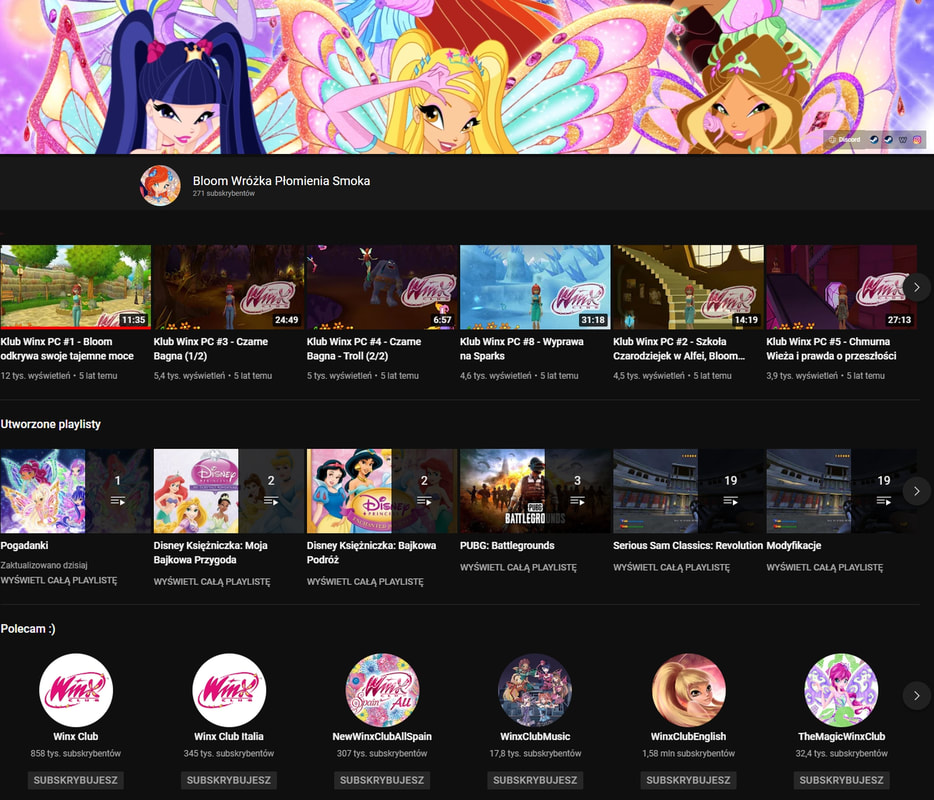This screenshot has width=934, height=800.
Task: Play the Klub Winx PC #2 video thumbnail
Action: tap(688, 287)
